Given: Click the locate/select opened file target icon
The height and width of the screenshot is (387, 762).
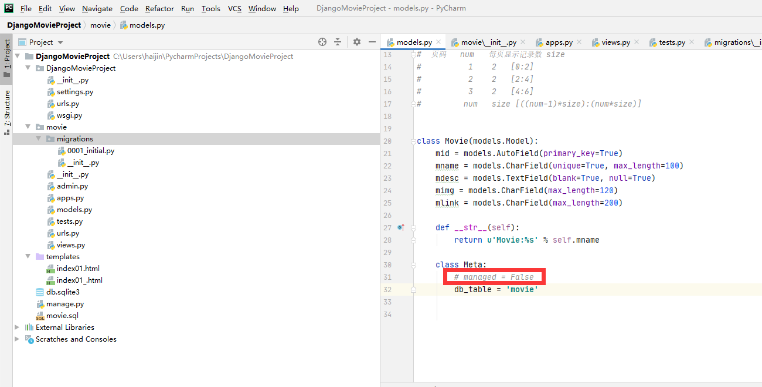Looking at the screenshot, I should [322, 42].
